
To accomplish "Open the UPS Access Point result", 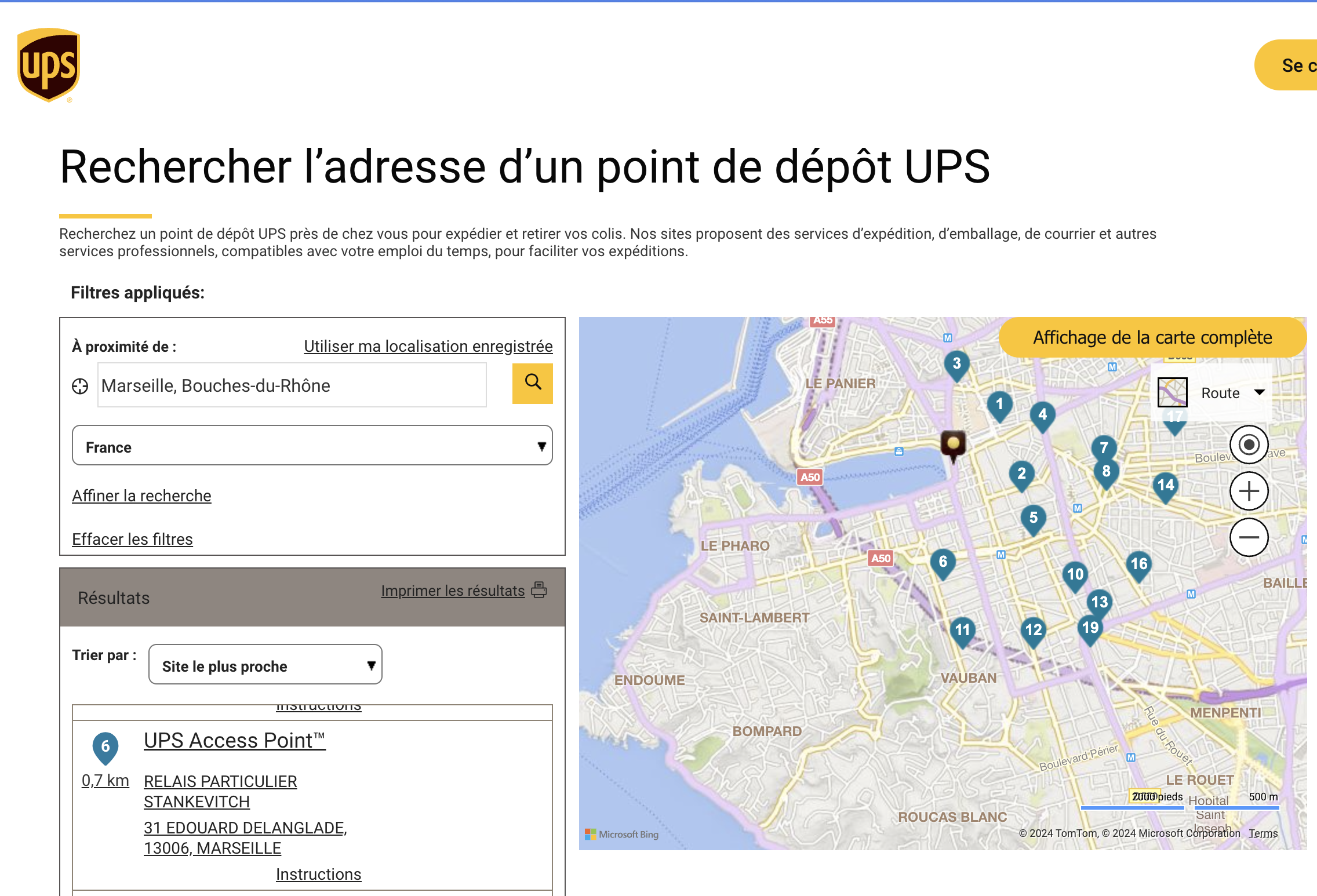I will pos(234,740).
